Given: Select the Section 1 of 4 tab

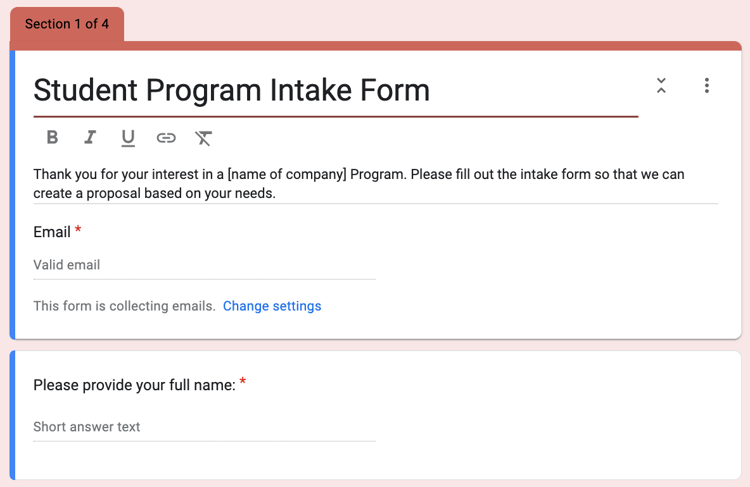Looking at the screenshot, I should (67, 24).
